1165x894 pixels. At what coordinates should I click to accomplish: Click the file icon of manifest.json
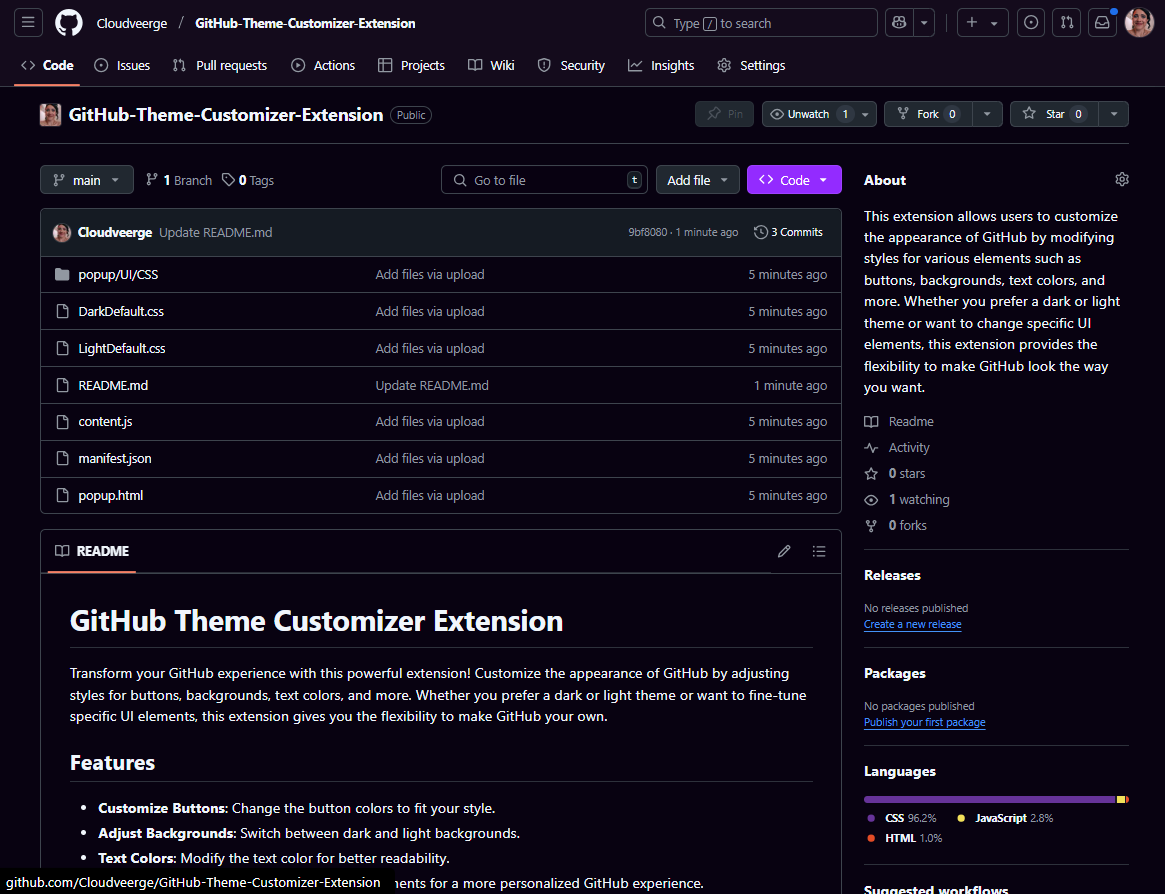[62, 459]
